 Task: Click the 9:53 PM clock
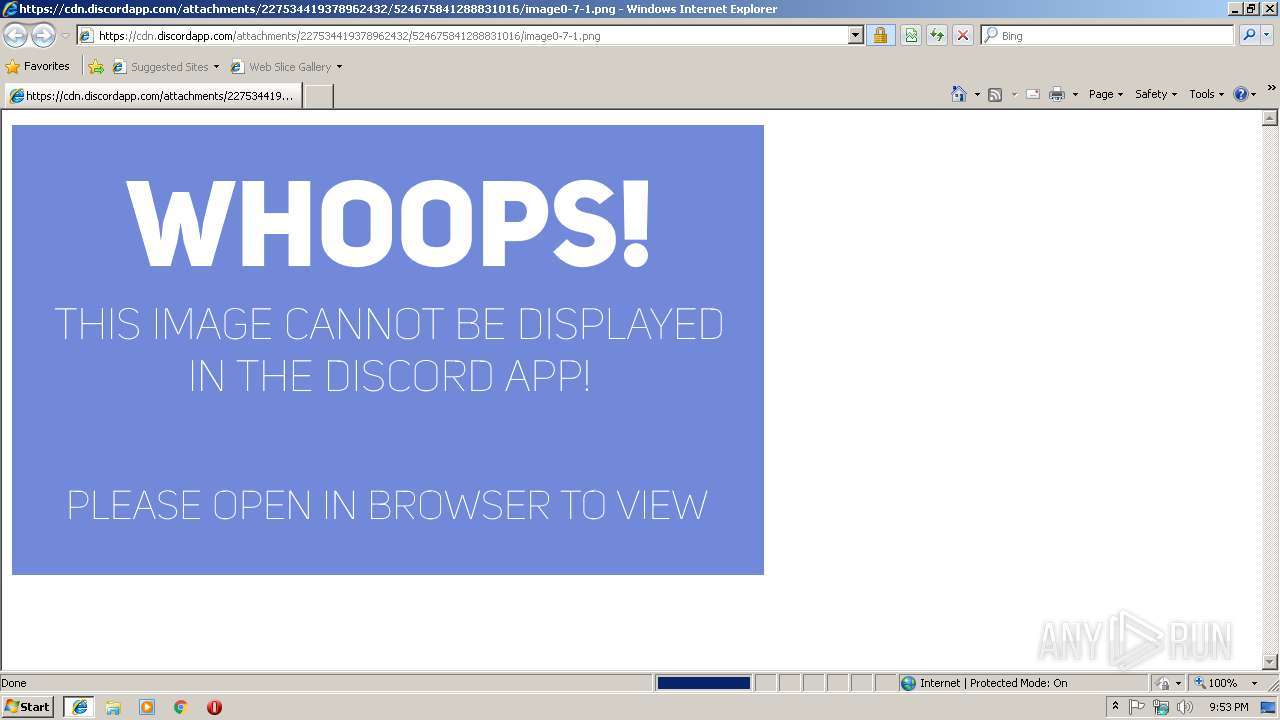click(1228, 707)
